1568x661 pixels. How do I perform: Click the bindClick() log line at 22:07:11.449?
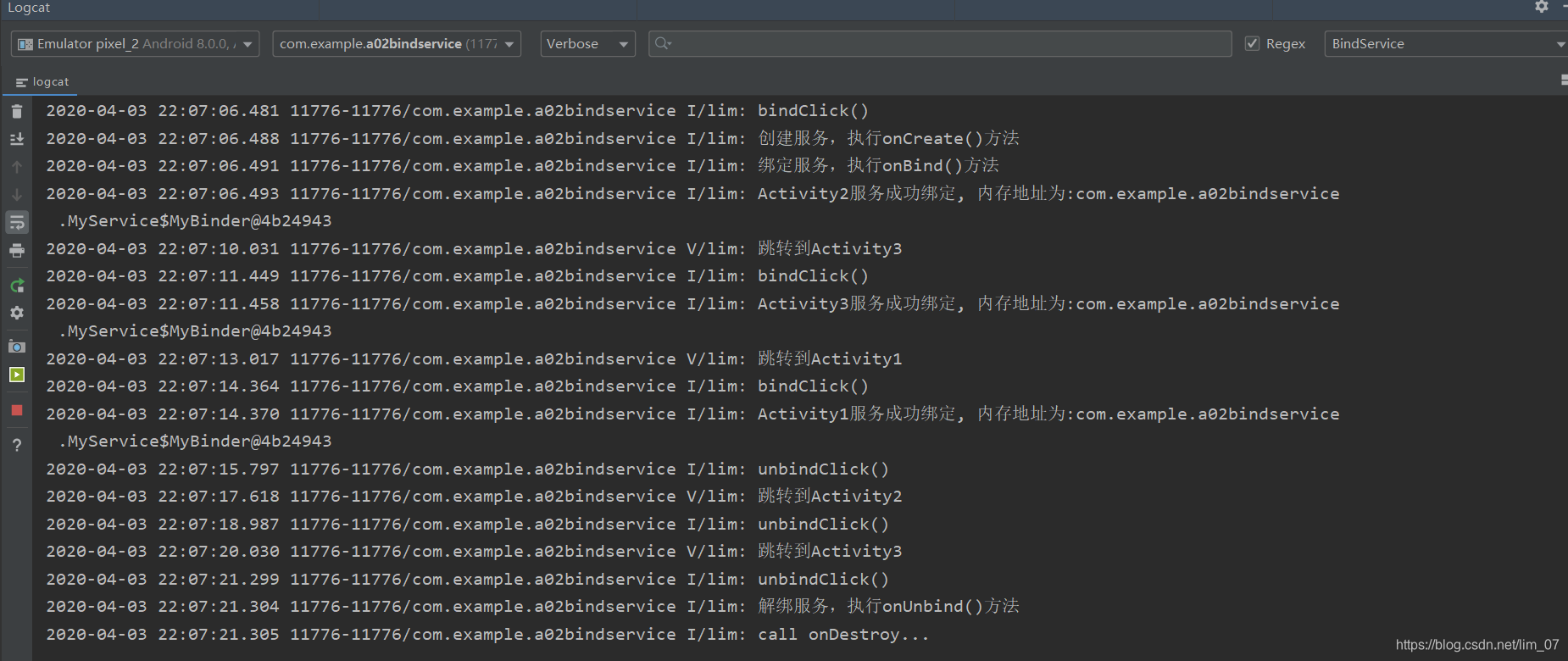(458, 276)
